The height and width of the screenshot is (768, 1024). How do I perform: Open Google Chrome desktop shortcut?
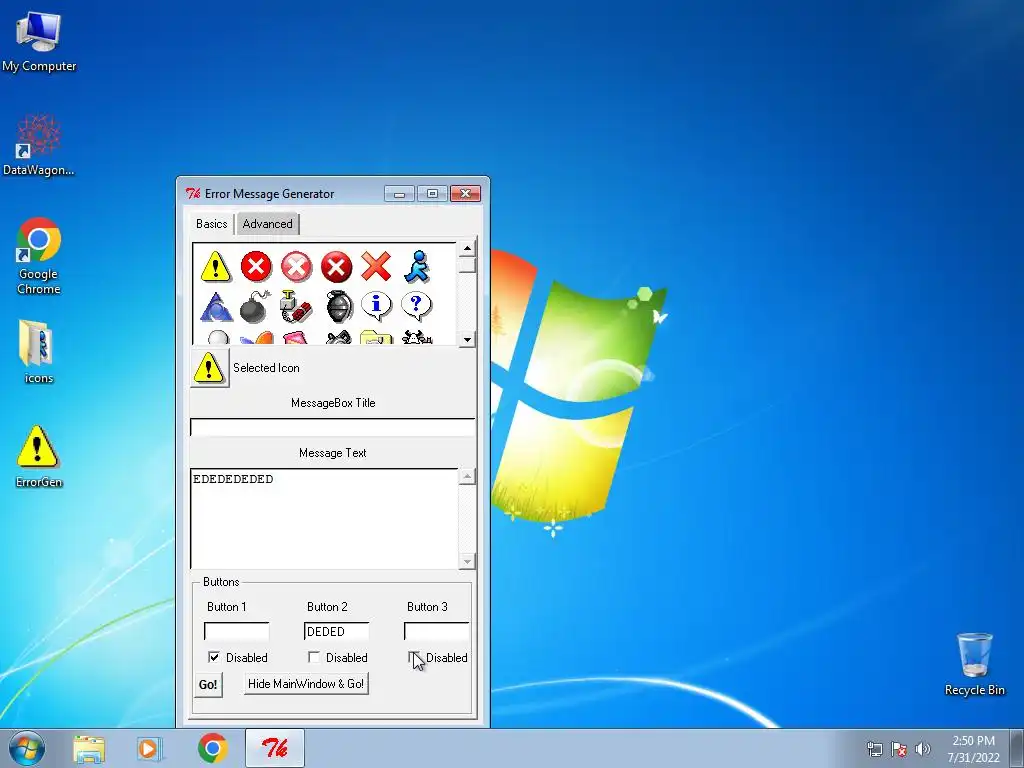pyautogui.click(x=39, y=256)
